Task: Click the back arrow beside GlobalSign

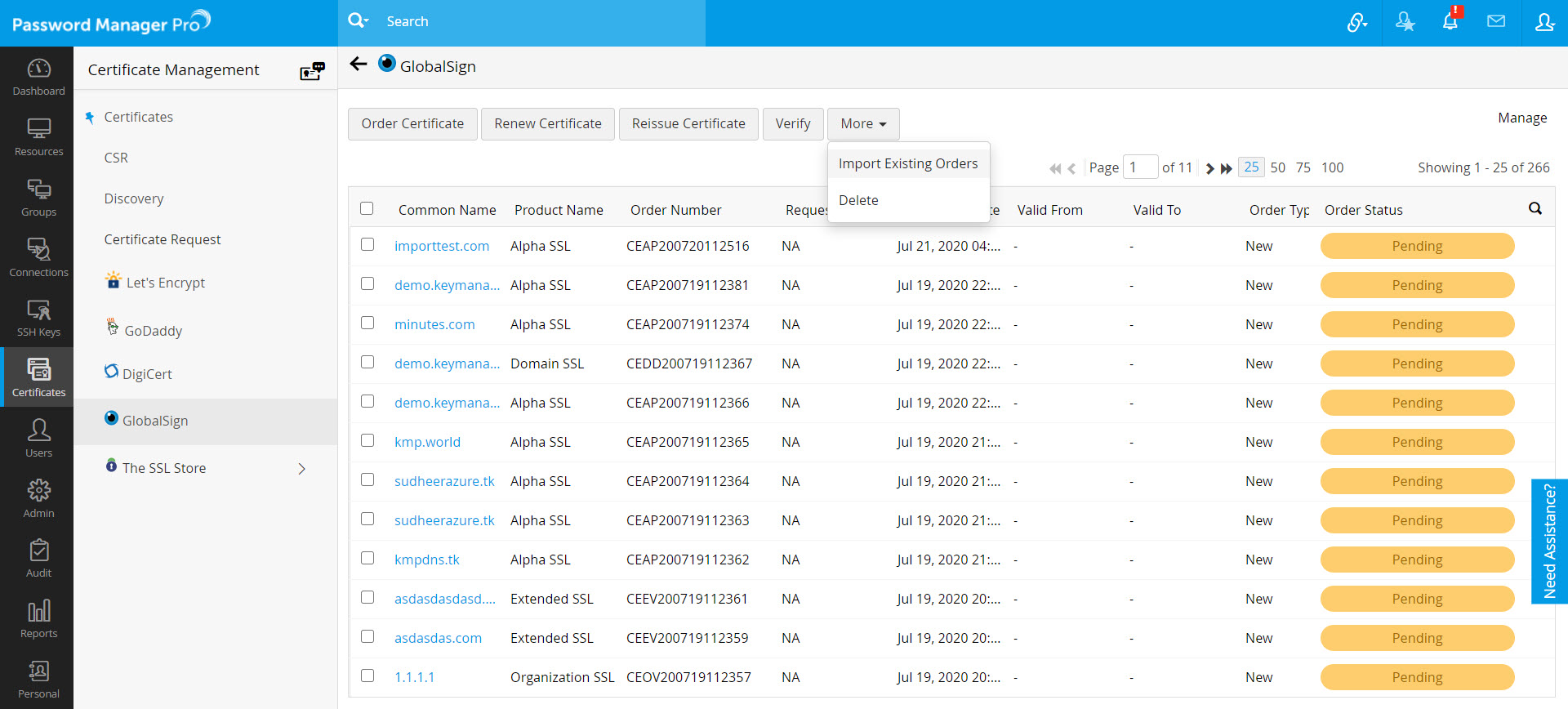Action: [358, 65]
